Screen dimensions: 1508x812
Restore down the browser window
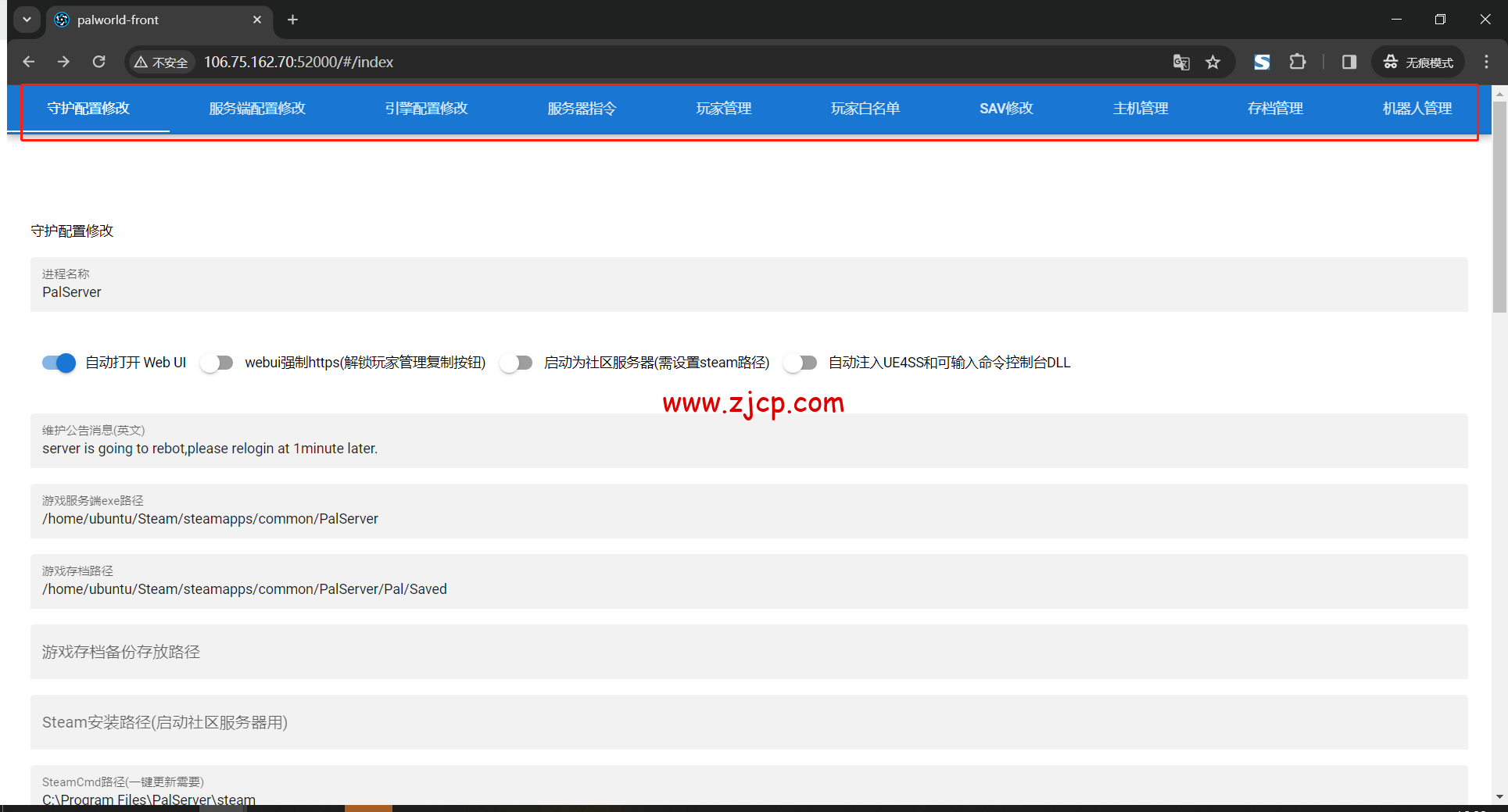[1440, 20]
